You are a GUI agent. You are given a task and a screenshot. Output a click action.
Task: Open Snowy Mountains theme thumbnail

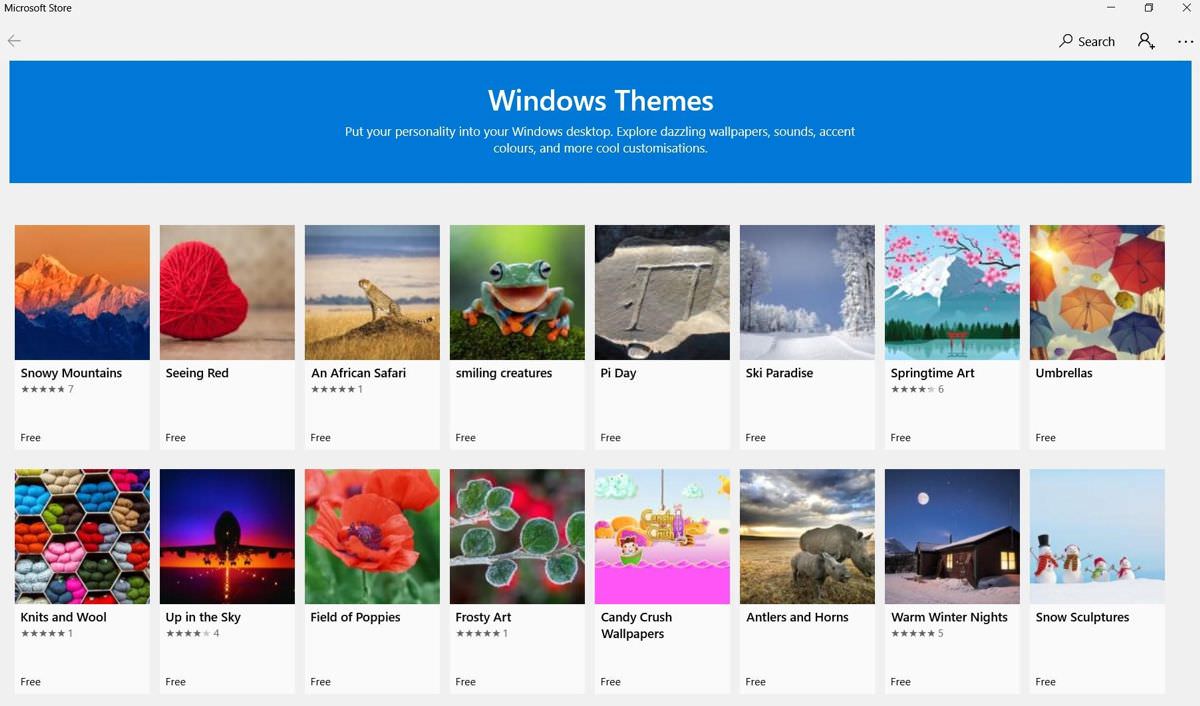[82, 292]
